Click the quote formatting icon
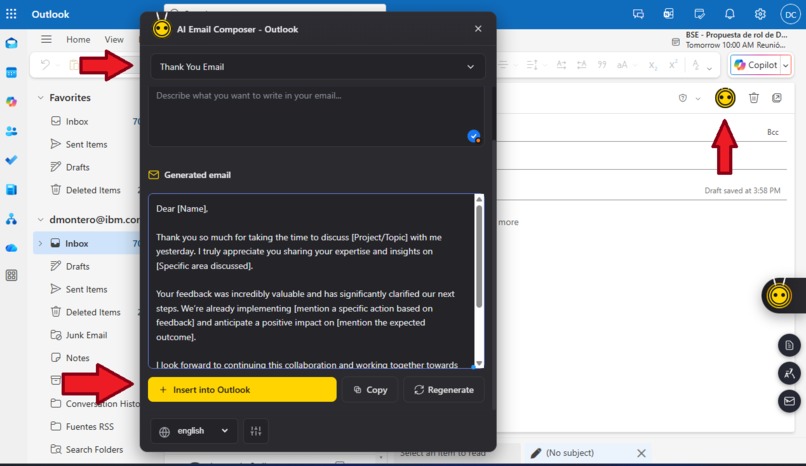806x466 pixels. pos(601,65)
